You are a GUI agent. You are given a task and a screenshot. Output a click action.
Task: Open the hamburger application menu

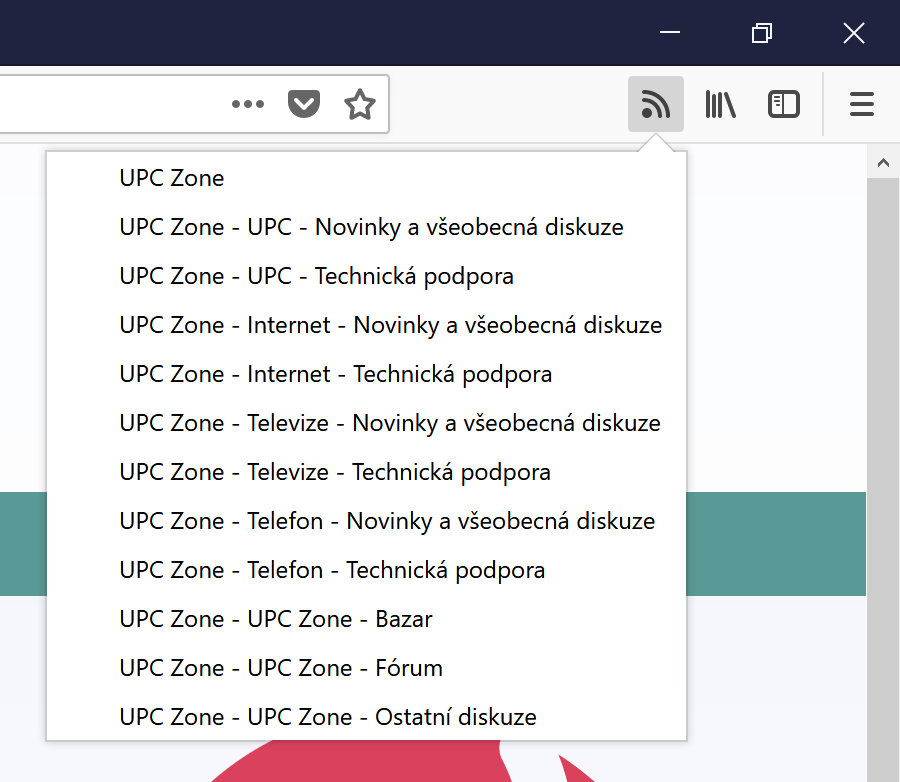tap(861, 104)
